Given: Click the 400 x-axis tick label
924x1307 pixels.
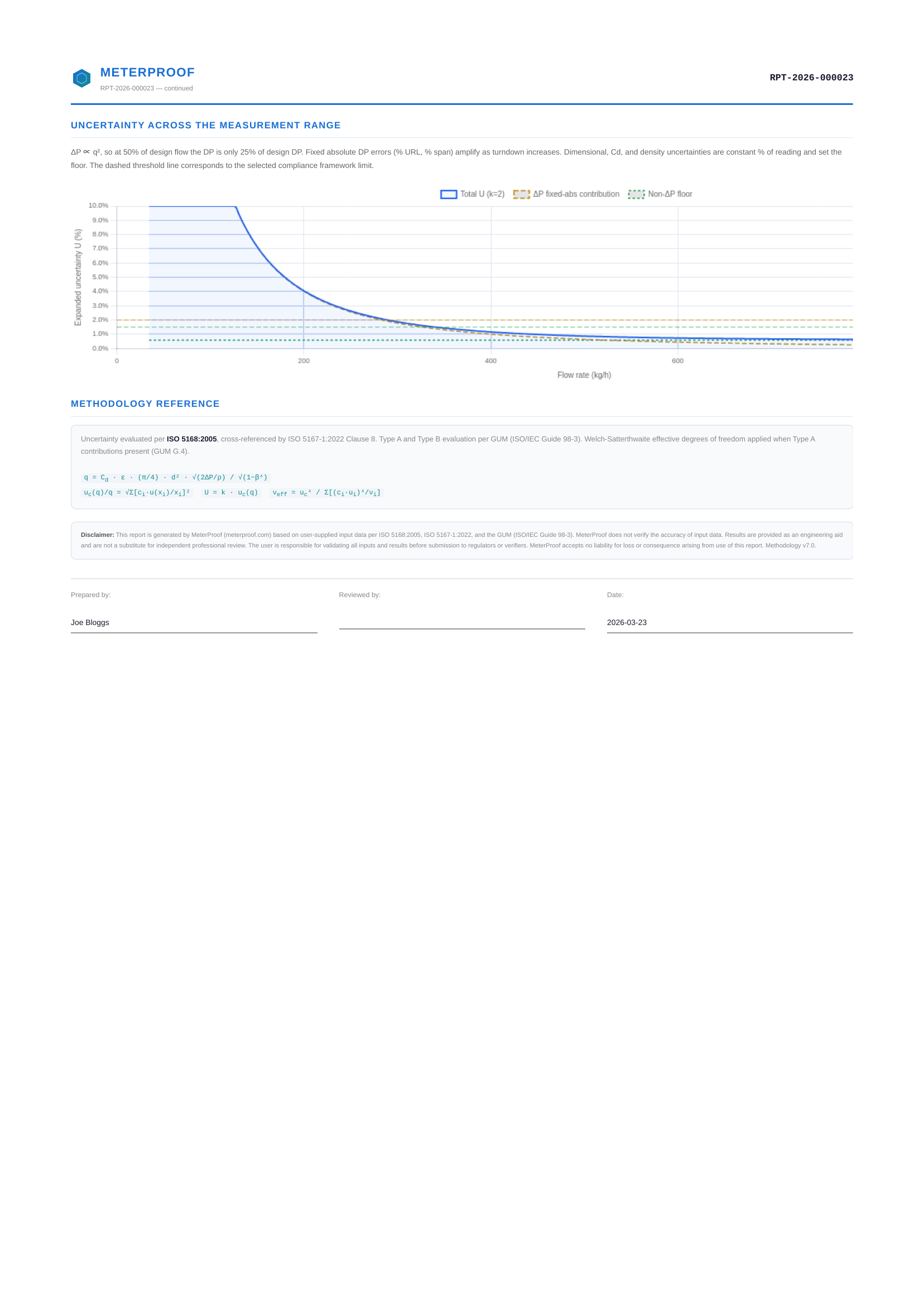Looking at the screenshot, I should point(491,361).
